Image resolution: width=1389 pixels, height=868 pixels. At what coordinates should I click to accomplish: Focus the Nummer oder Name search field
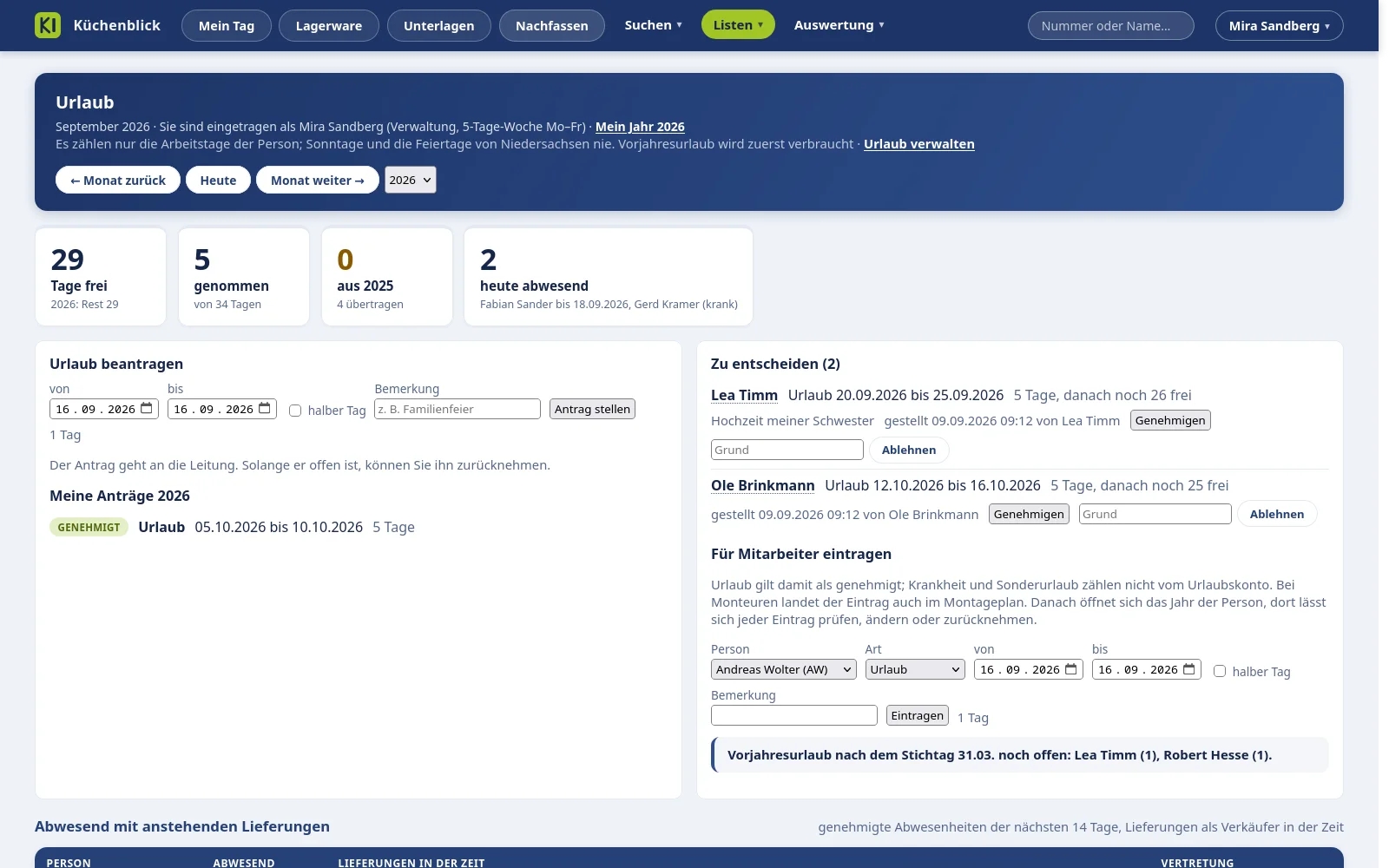tap(1111, 25)
